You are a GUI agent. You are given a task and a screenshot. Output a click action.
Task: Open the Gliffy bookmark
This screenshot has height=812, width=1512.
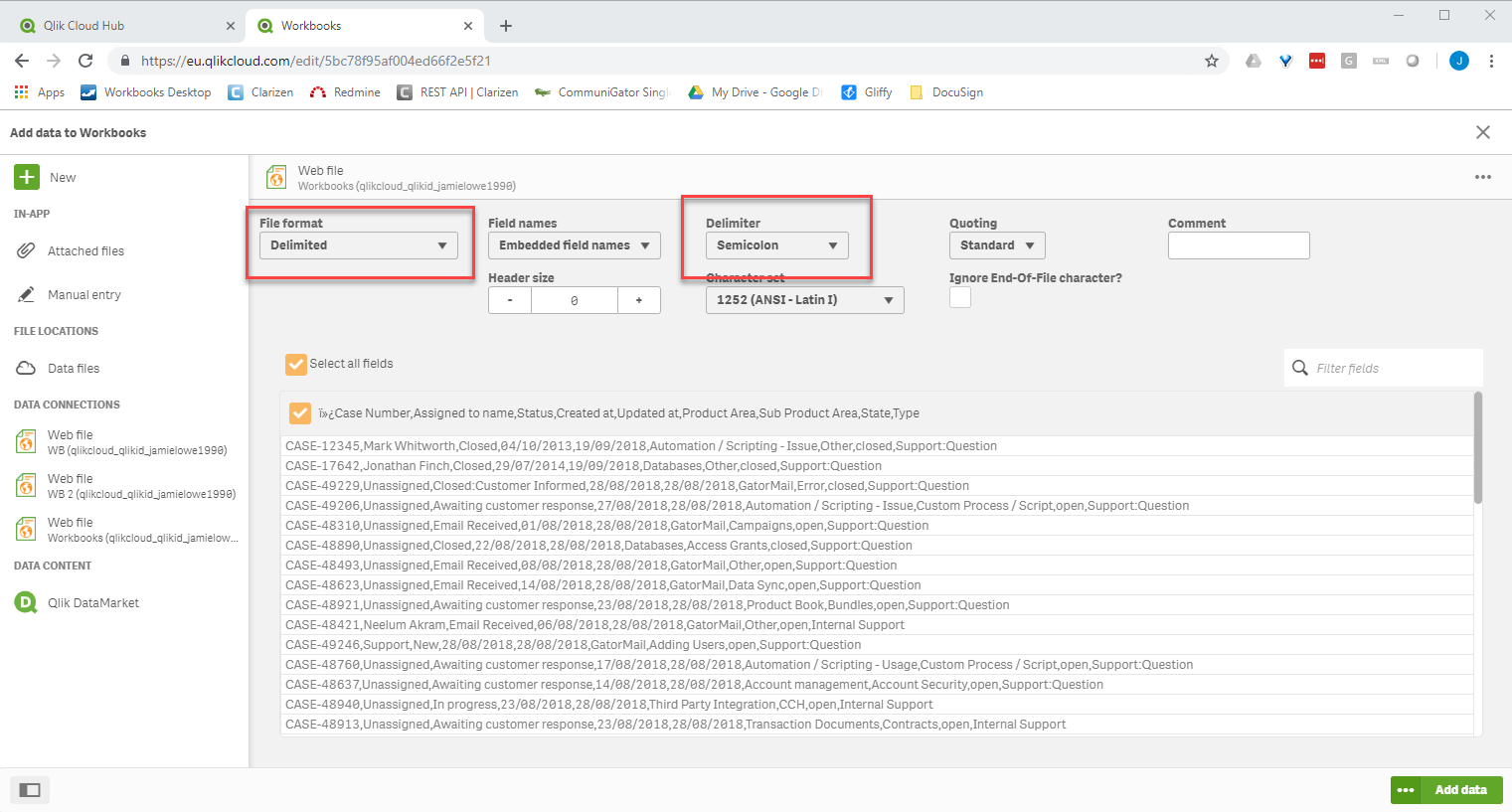coord(867,92)
